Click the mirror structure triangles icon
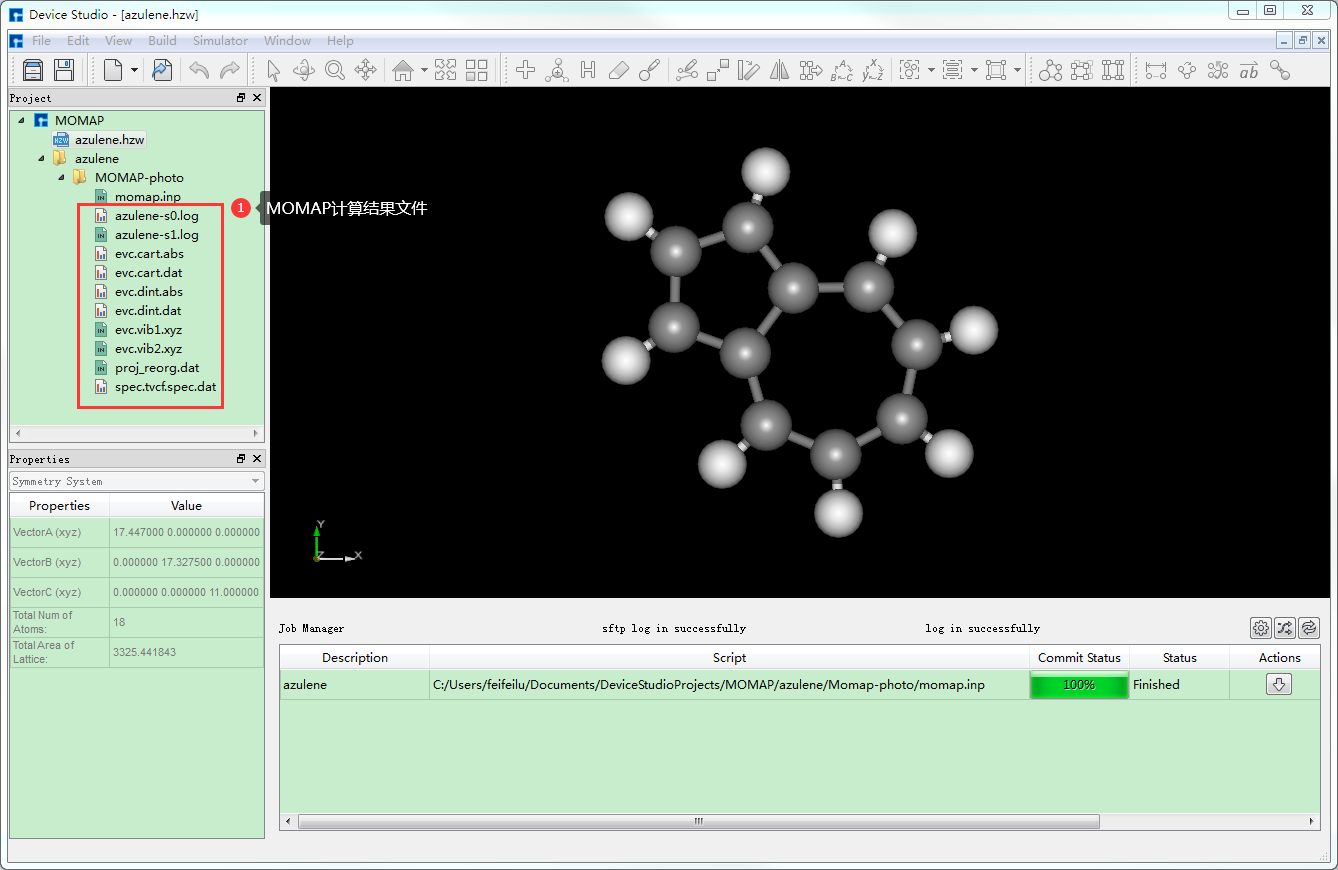Screen dimensions: 1338x870 point(779,70)
